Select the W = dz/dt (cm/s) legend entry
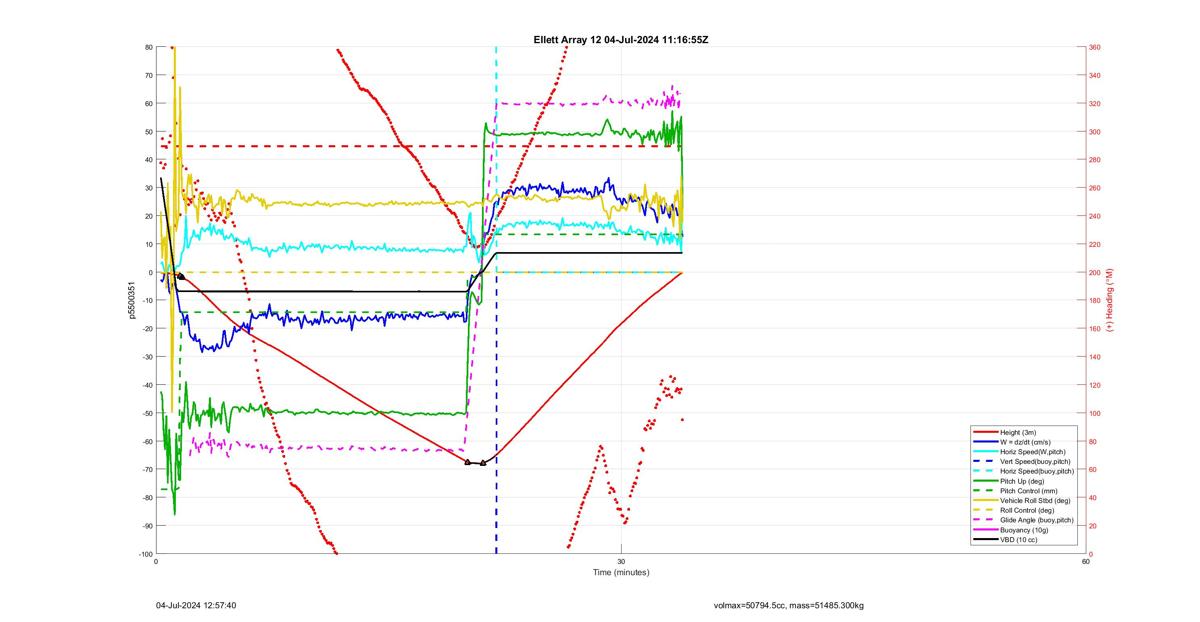The image size is (1200, 622). (x=1026, y=441)
